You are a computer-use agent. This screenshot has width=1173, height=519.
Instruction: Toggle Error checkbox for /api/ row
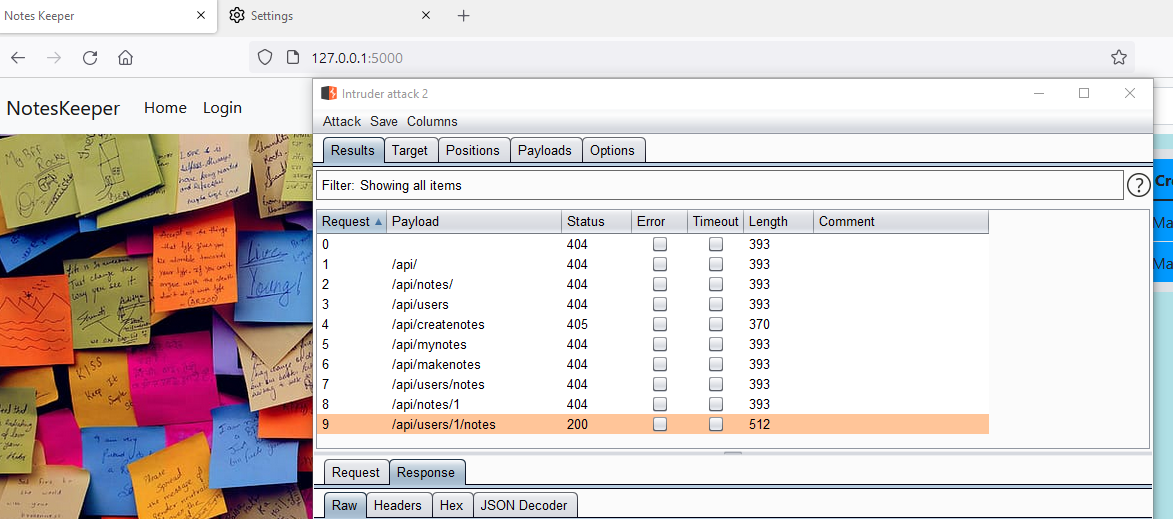660,264
